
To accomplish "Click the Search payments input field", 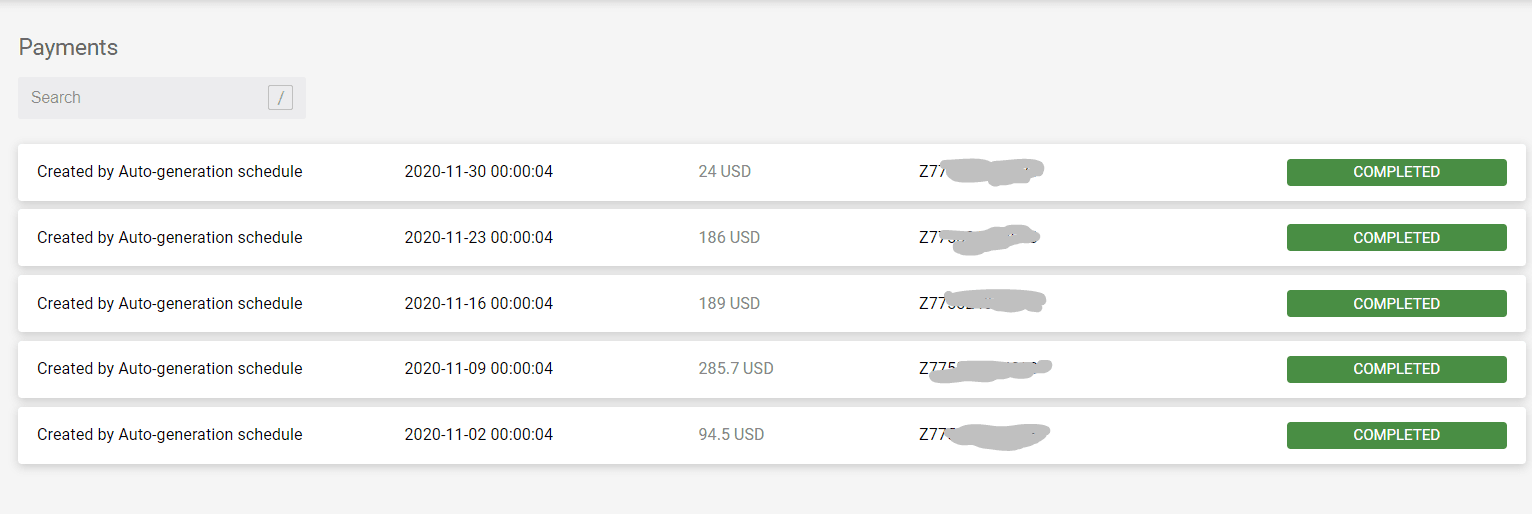I will click(x=162, y=98).
